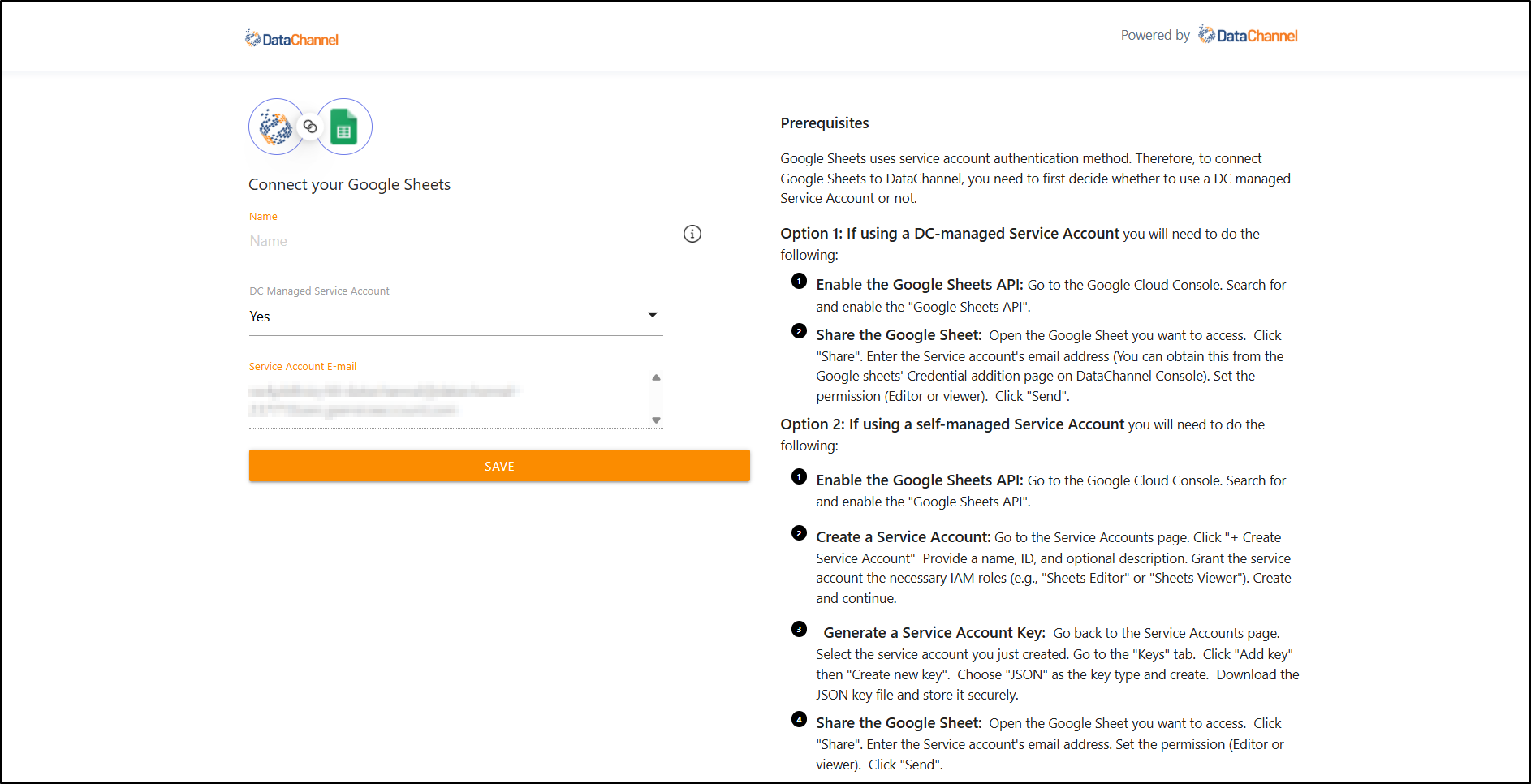Click 'Powered by' text in header
This screenshot has width=1531, height=784.
(x=1155, y=35)
